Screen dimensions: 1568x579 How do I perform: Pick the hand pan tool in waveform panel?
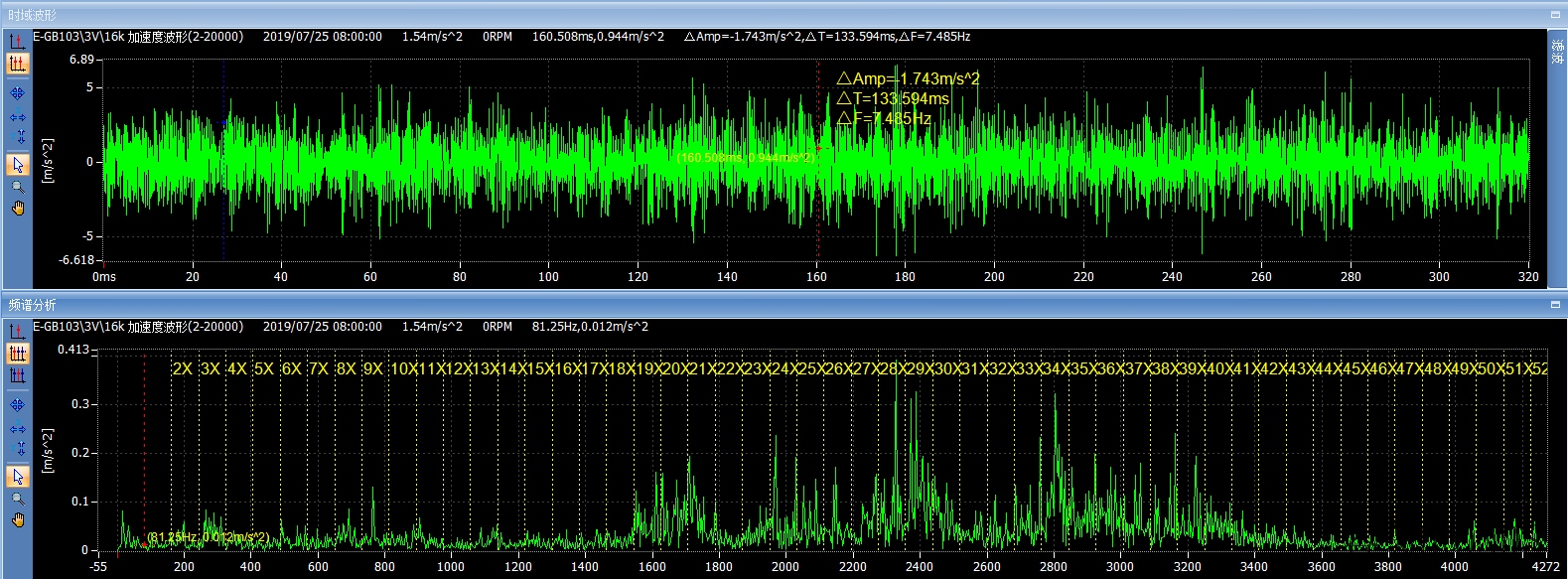[17, 208]
